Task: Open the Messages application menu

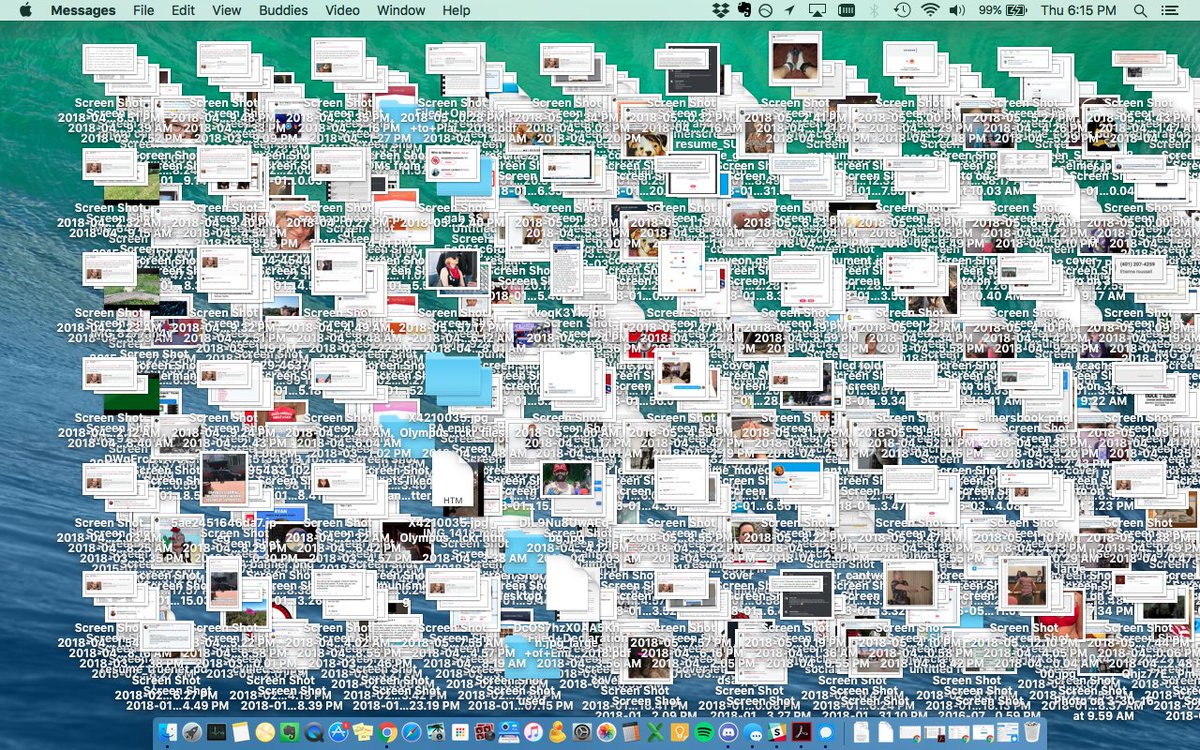Action: click(83, 10)
